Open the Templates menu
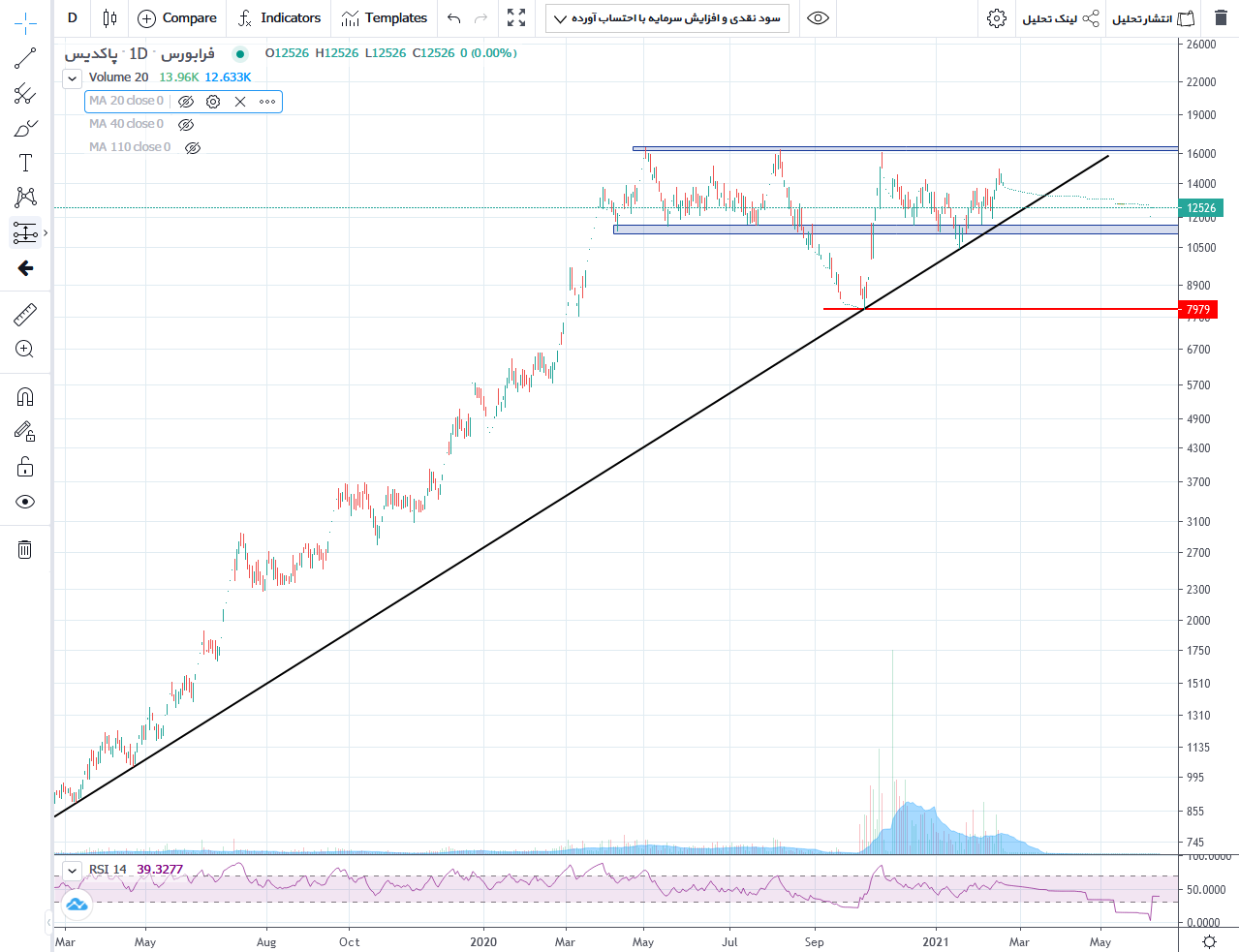The image size is (1239, 952). click(385, 18)
